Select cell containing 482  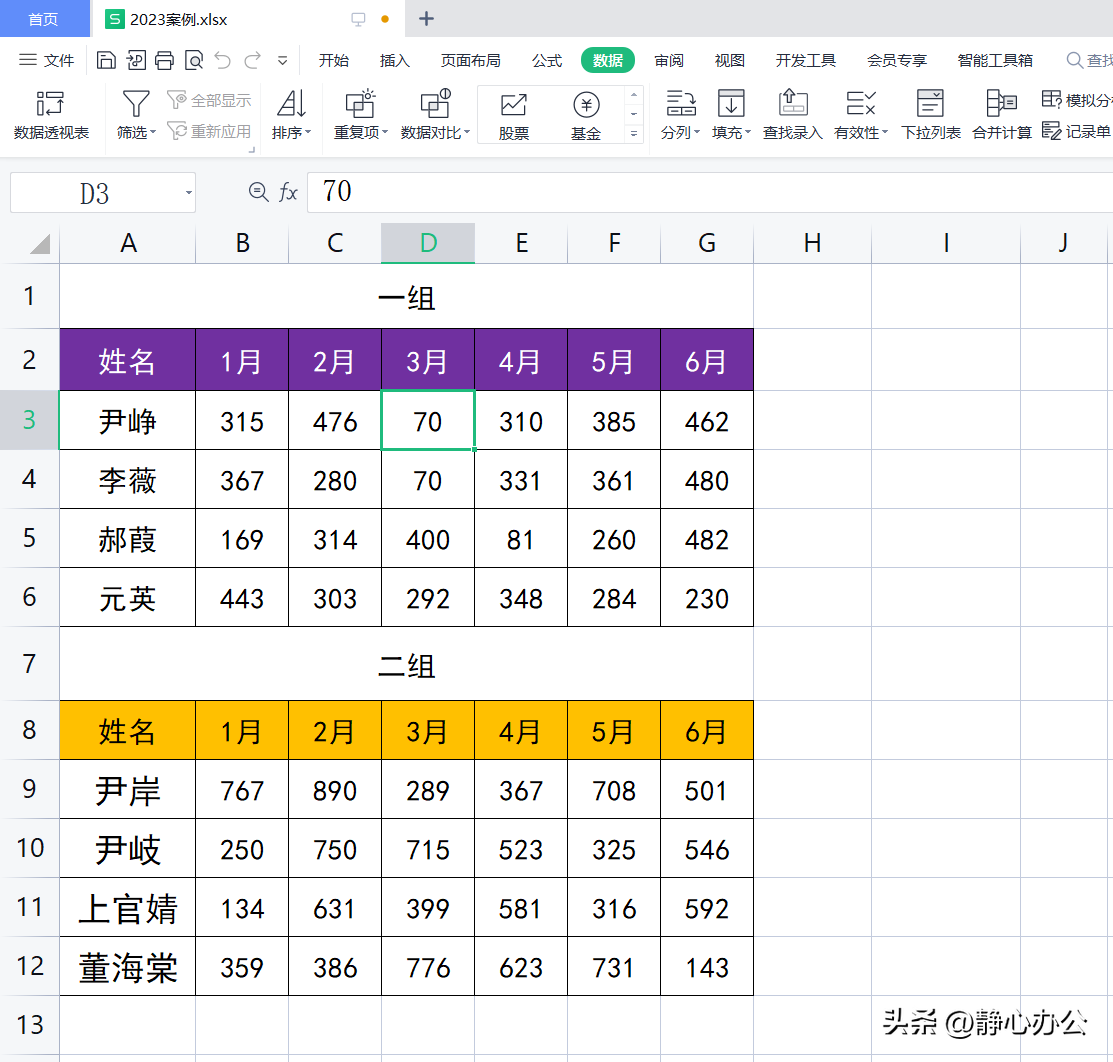tap(707, 538)
